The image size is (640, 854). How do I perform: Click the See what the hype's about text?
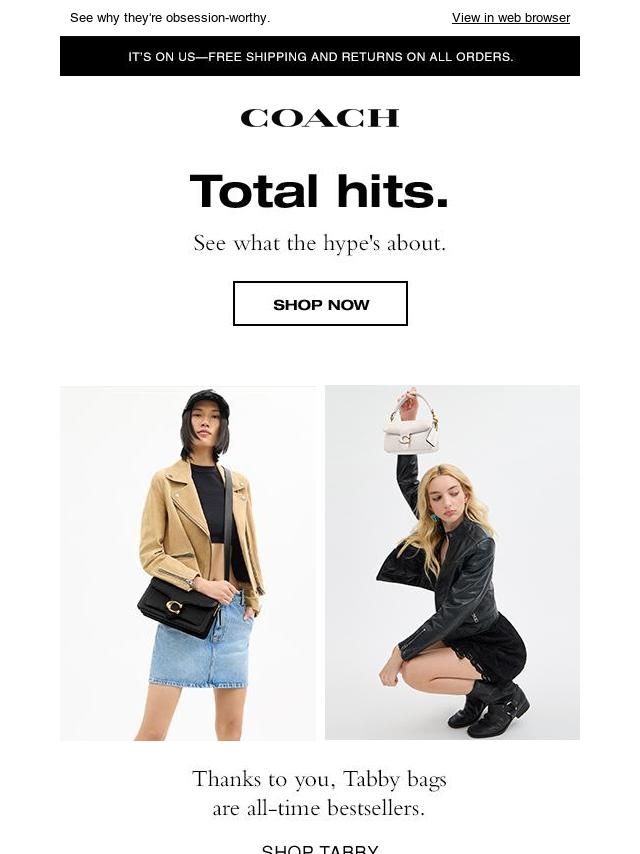pos(320,243)
